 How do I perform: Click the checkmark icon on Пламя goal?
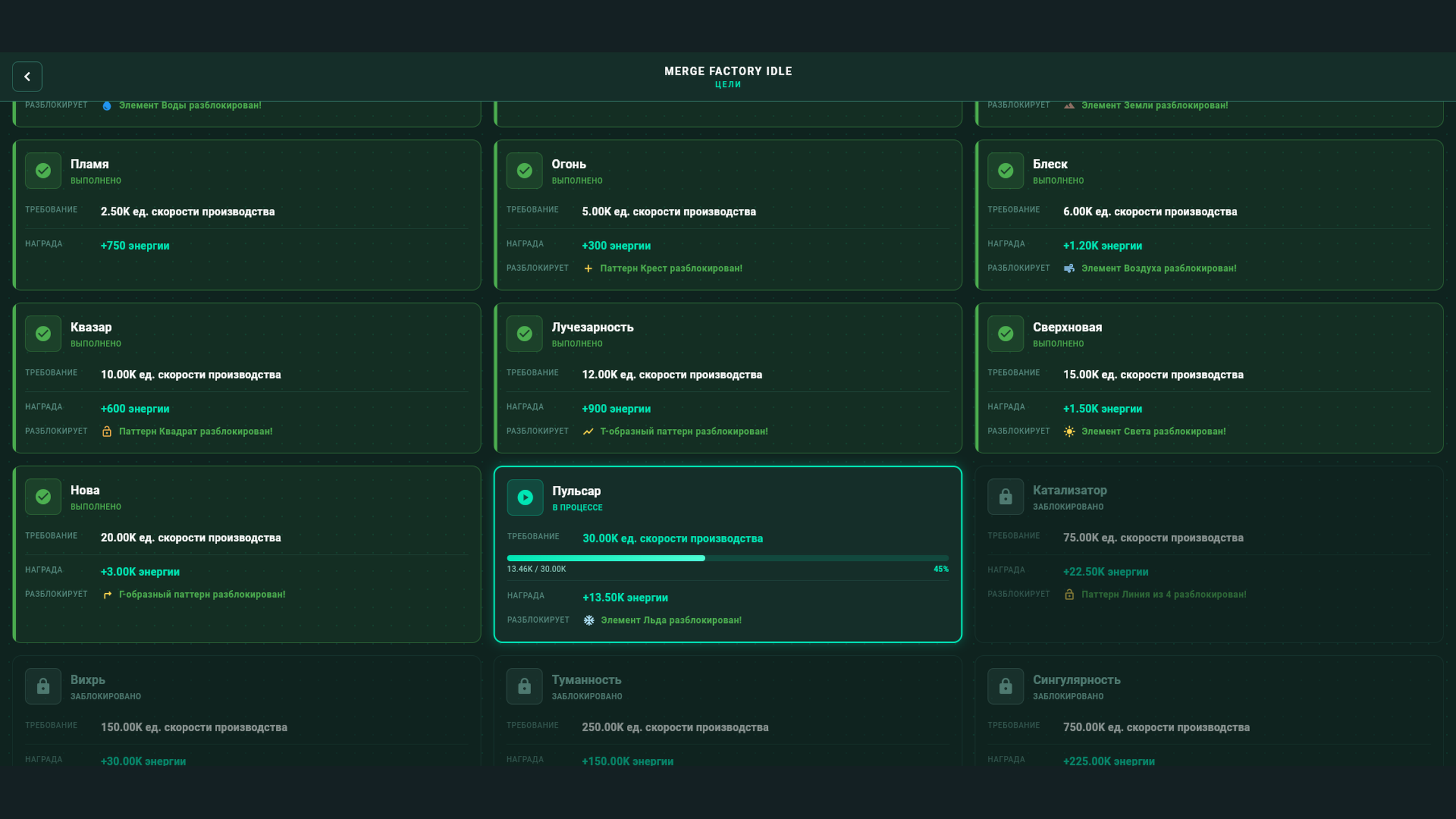[43, 170]
